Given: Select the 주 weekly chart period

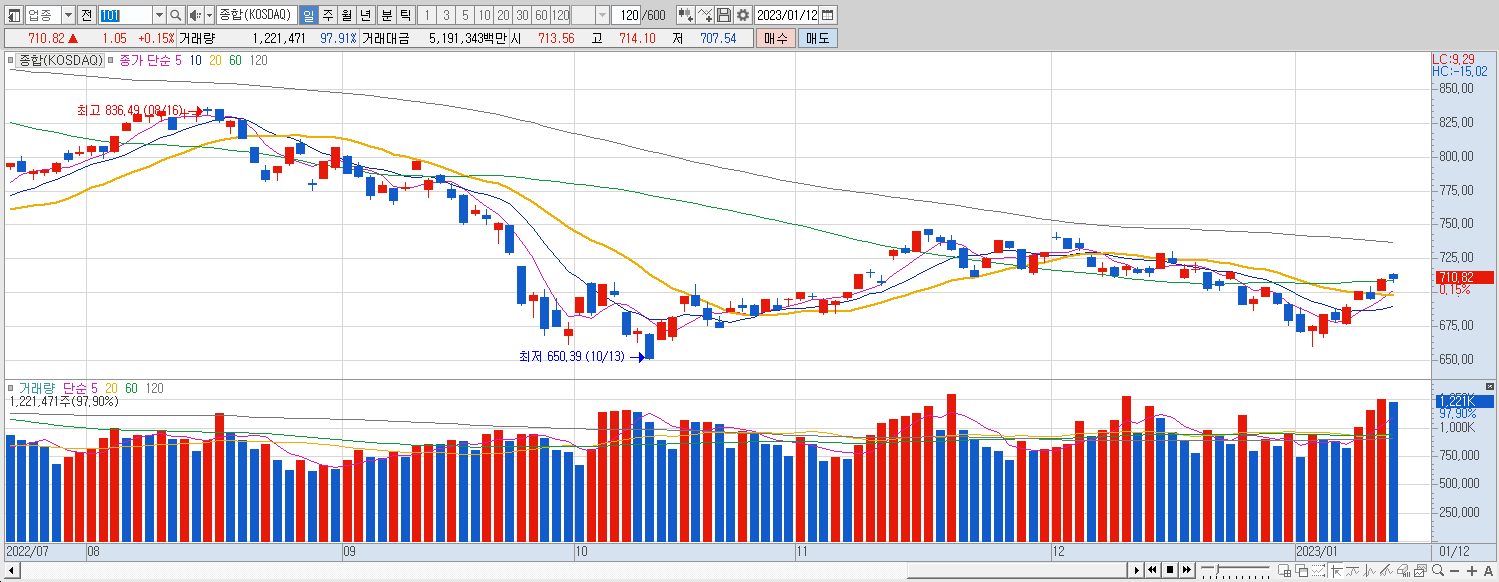Looking at the screenshot, I should tap(327, 15).
